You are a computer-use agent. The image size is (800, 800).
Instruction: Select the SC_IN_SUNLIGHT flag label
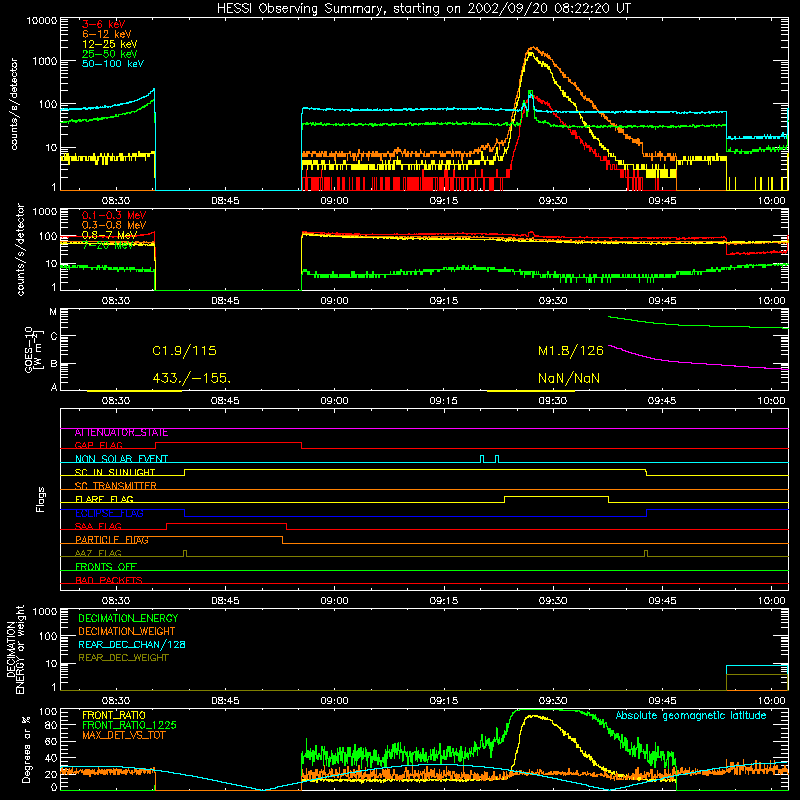coord(115,472)
